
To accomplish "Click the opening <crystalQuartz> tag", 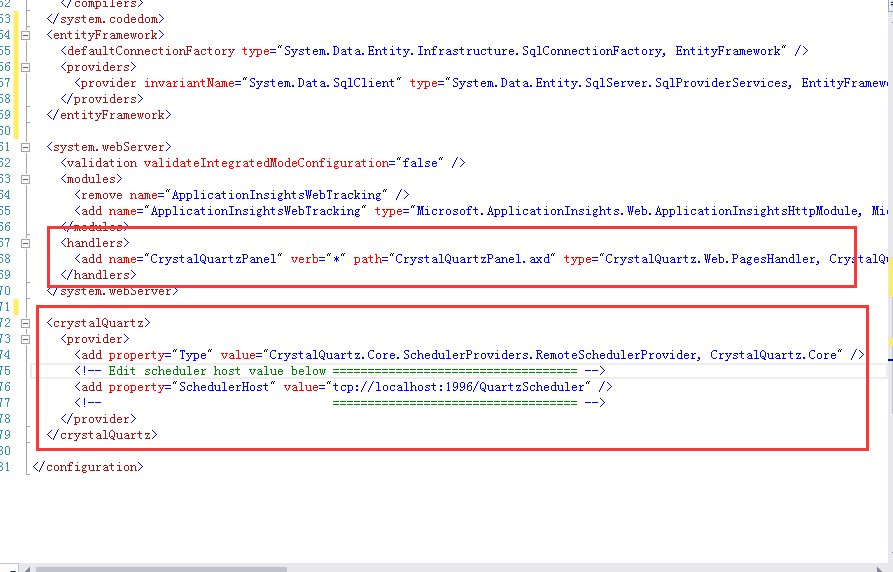I will pos(99,324).
